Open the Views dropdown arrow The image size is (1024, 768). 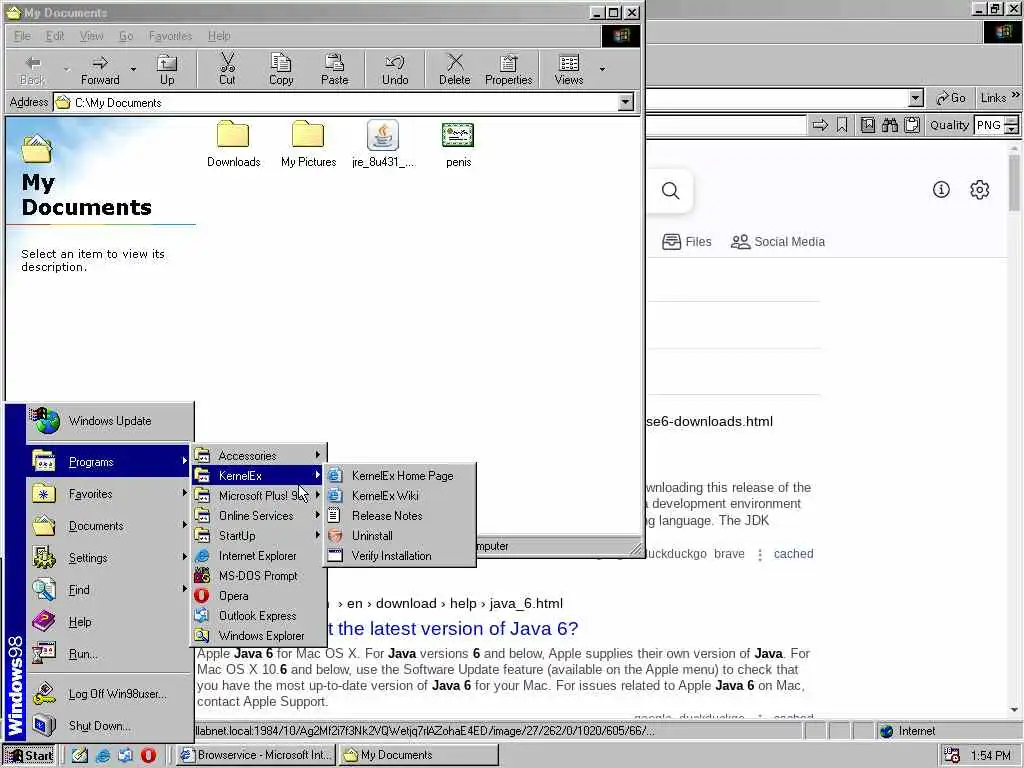[x=602, y=69]
